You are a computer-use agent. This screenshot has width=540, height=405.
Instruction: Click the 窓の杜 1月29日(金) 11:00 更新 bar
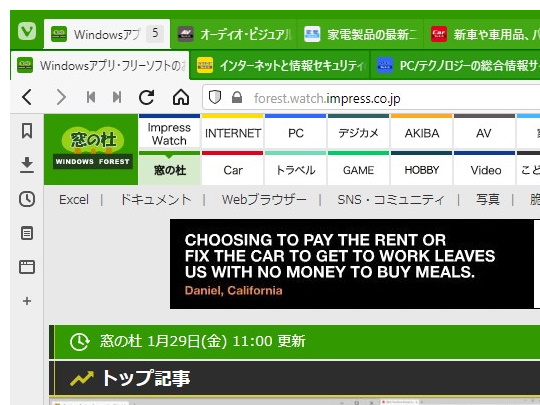pyautogui.click(x=294, y=342)
